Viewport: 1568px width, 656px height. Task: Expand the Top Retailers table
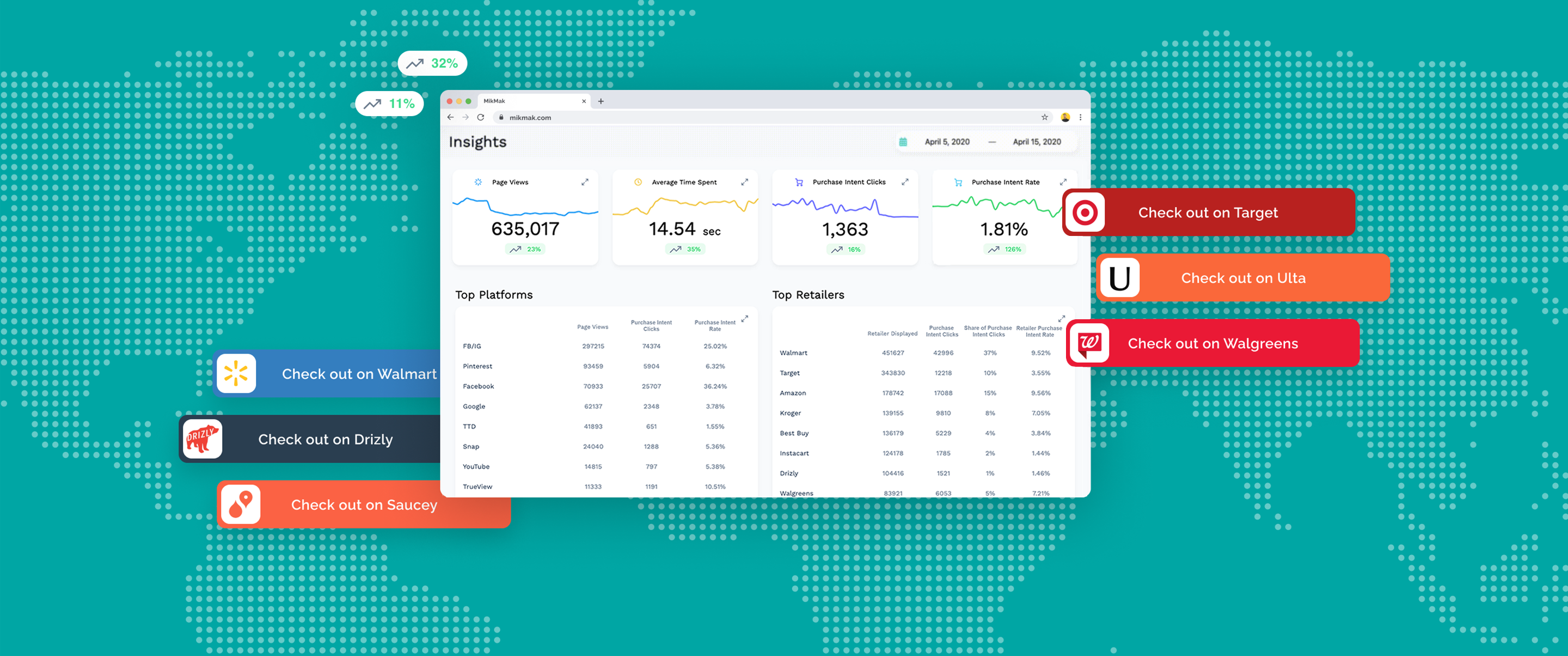point(1062,318)
